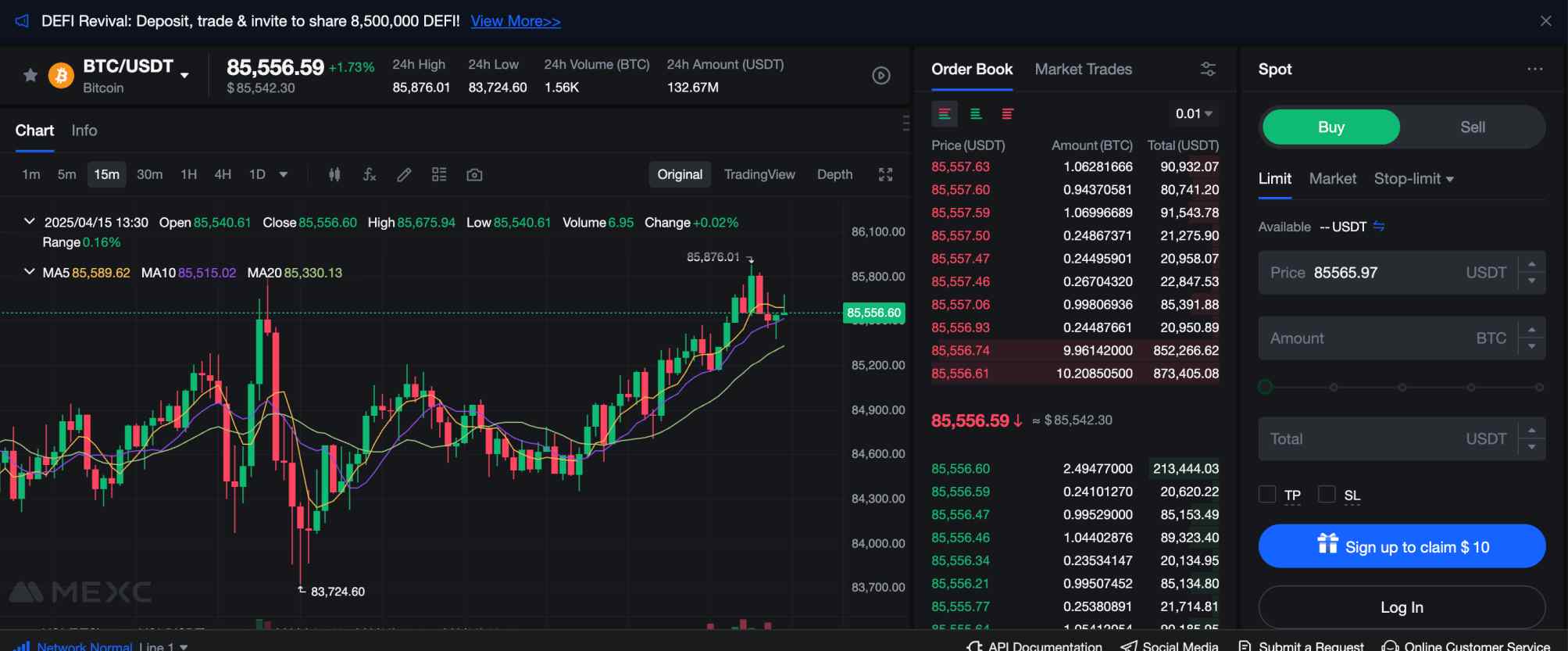Take a chart snapshot with camera icon
The width and height of the screenshot is (1568, 651).
pos(474,174)
